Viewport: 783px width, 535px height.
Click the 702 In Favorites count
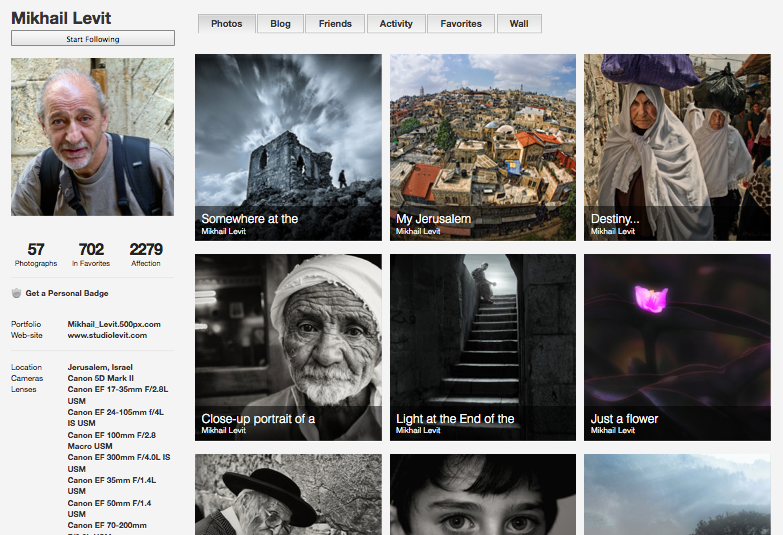[x=91, y=254]
